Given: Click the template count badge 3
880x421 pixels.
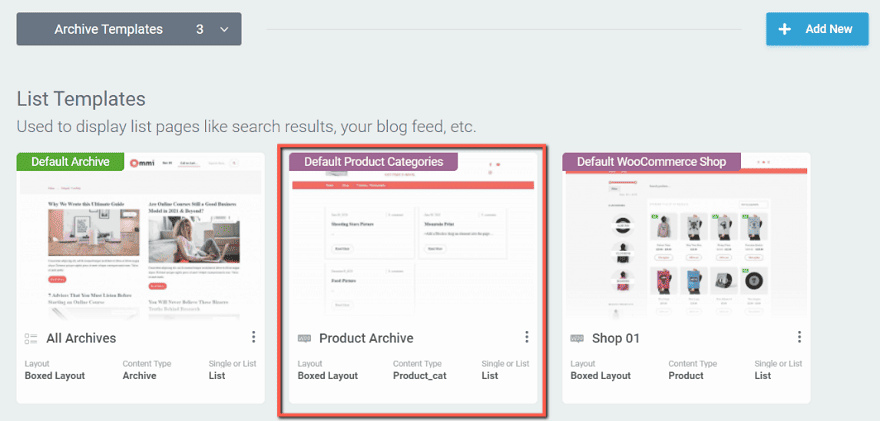Looking at the screenshot, I should (200, 29).
